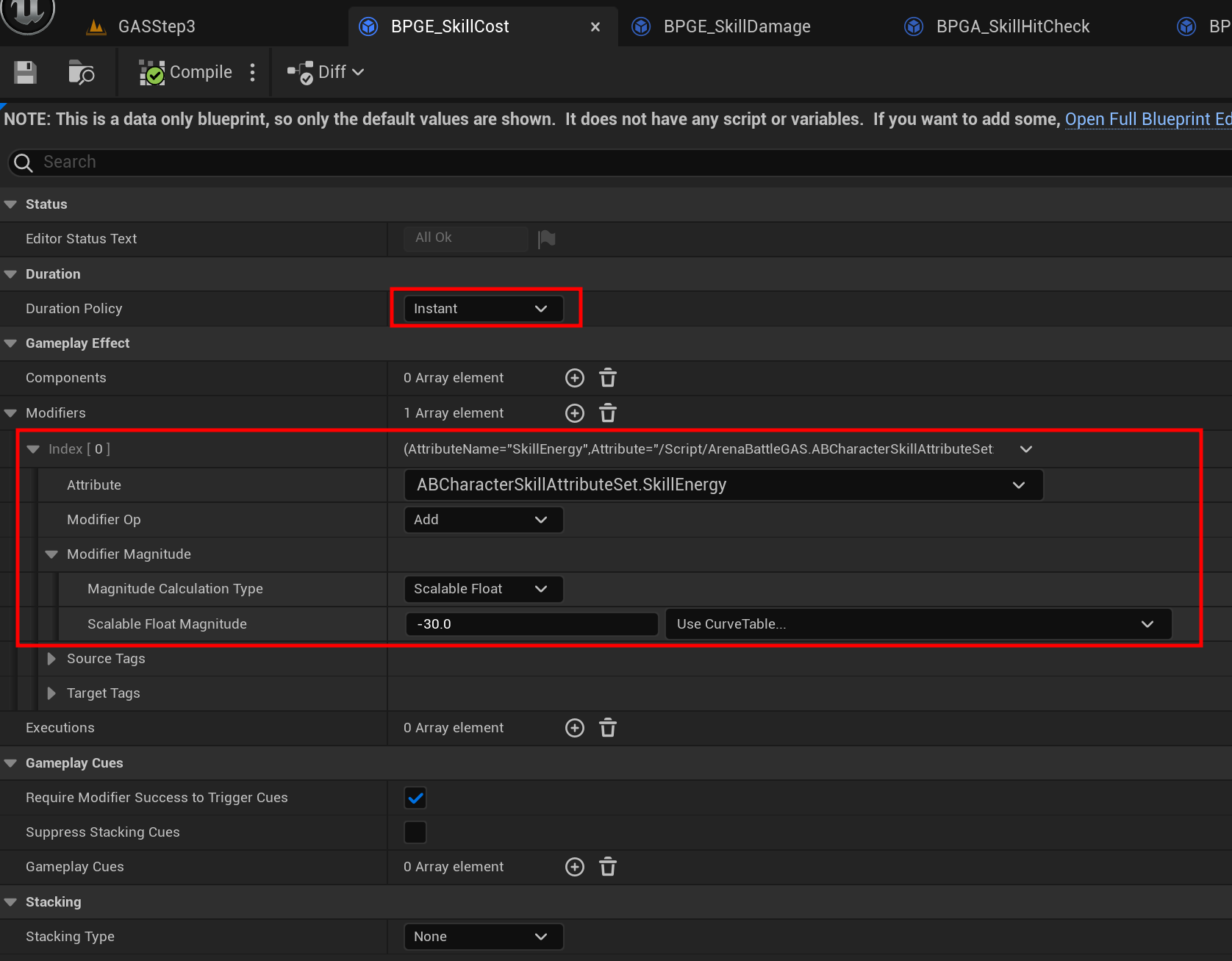Open the Stacking Type None dropdown

click(484, 937)
